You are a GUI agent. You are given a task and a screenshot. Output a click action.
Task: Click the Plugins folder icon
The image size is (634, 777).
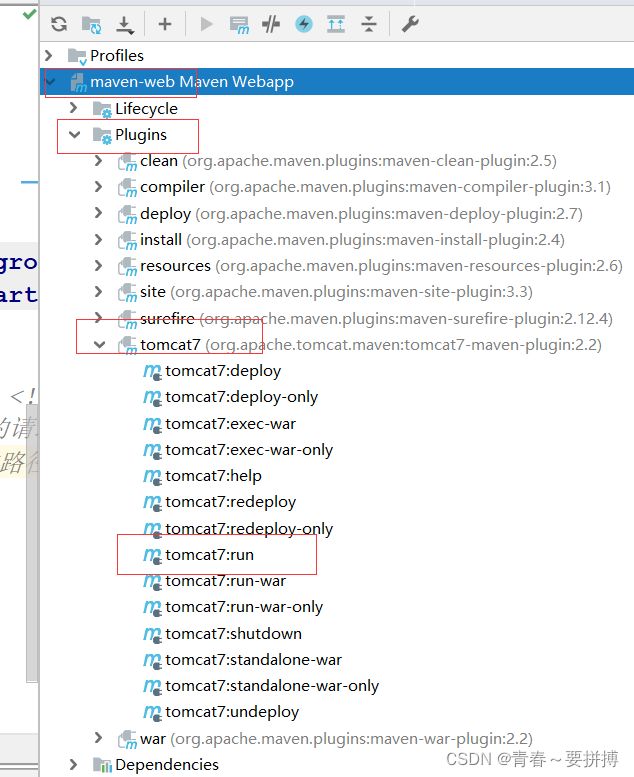coord(102,135)
